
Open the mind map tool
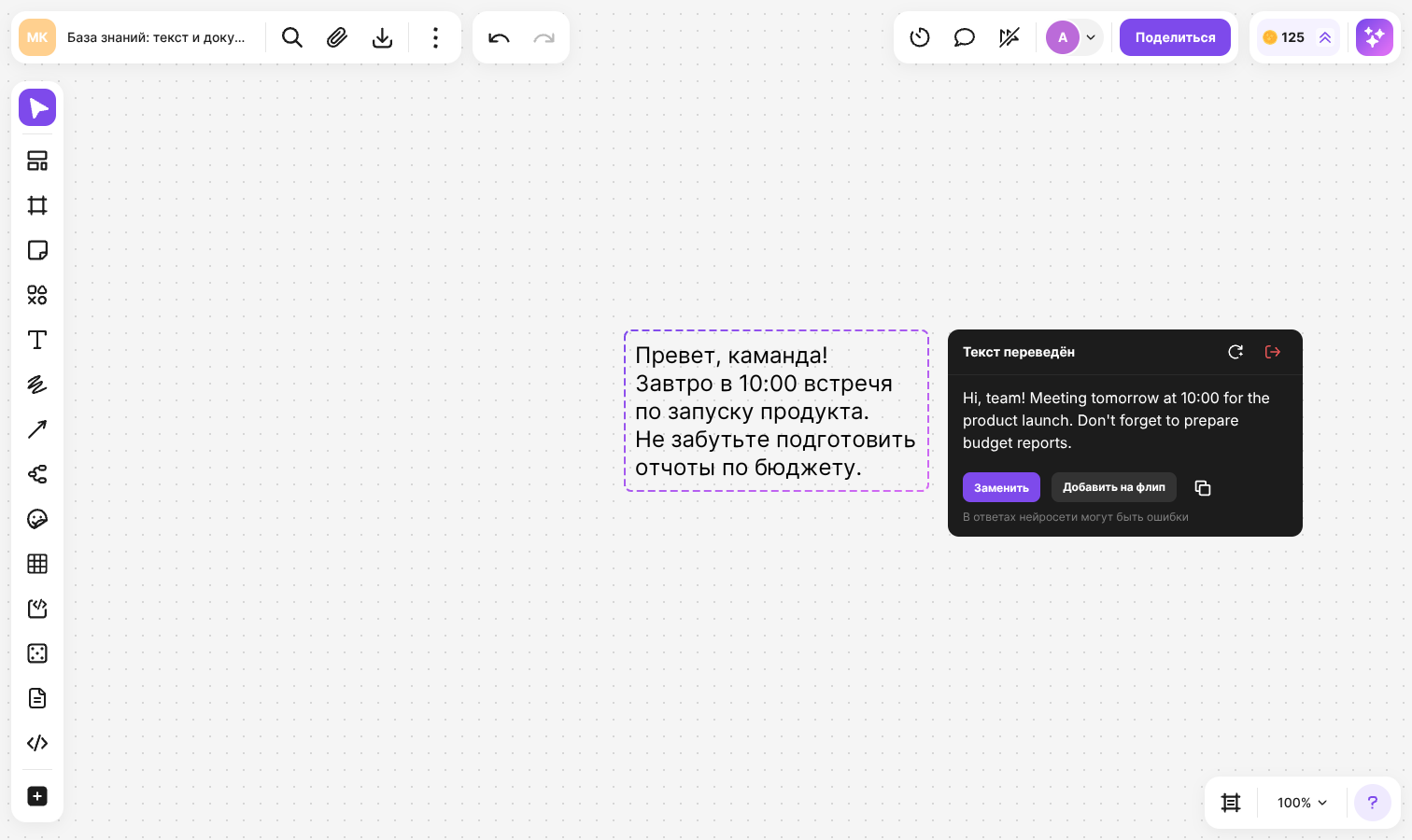coord(37,474)
